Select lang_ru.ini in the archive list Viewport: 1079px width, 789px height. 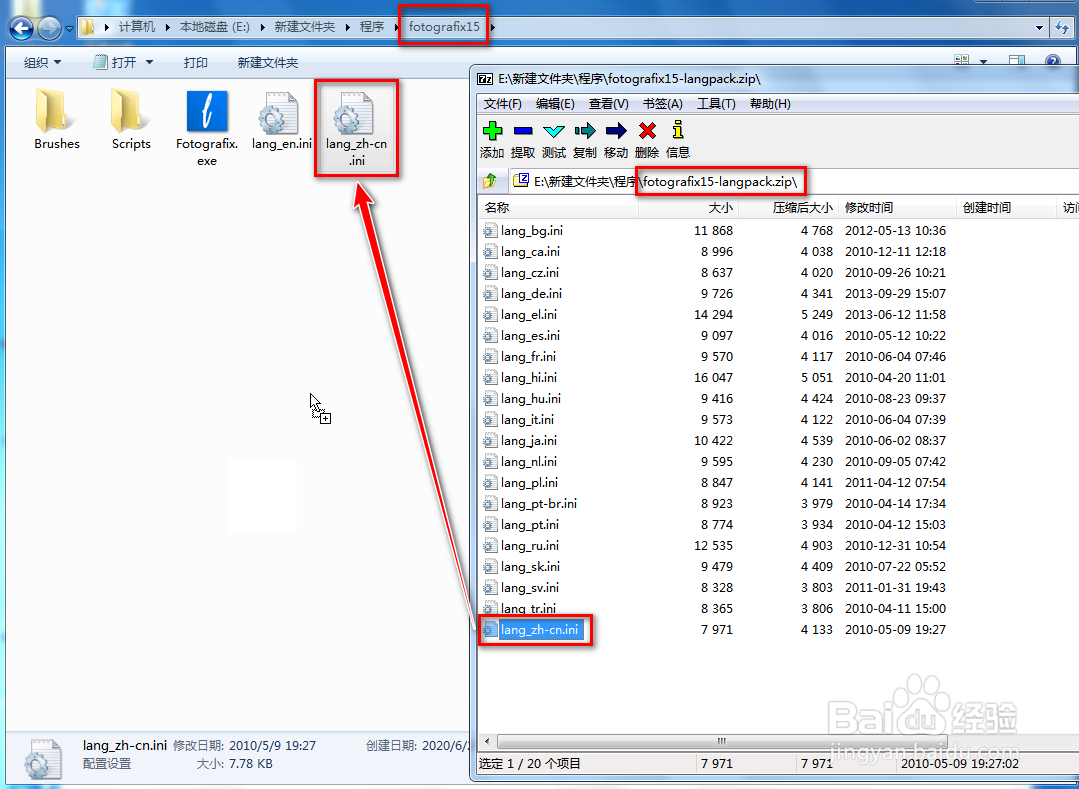pos(530,545)
